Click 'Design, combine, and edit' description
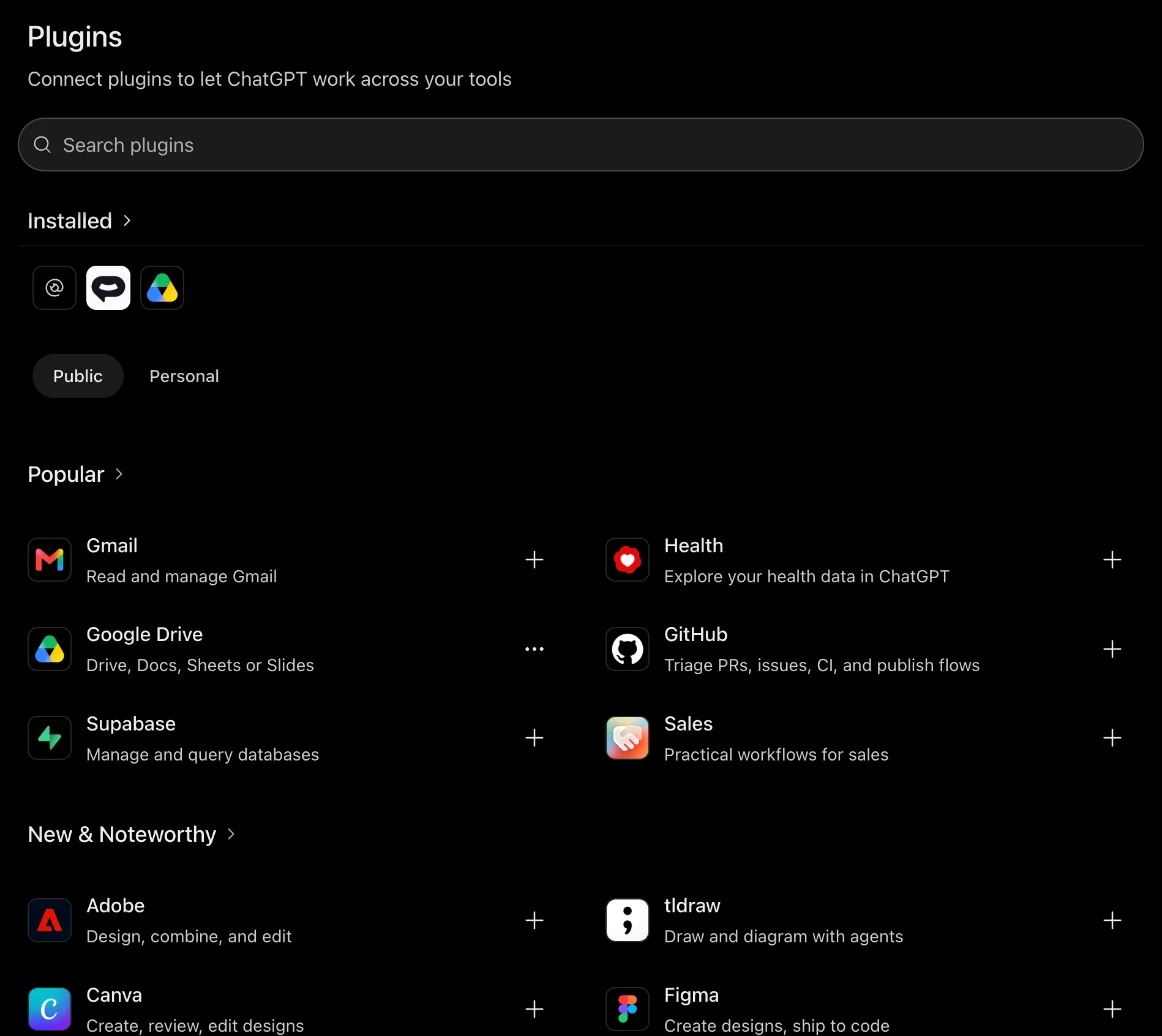This screenshot has width=1162, height=1036. pyautogui.click(x=189, y=937)
